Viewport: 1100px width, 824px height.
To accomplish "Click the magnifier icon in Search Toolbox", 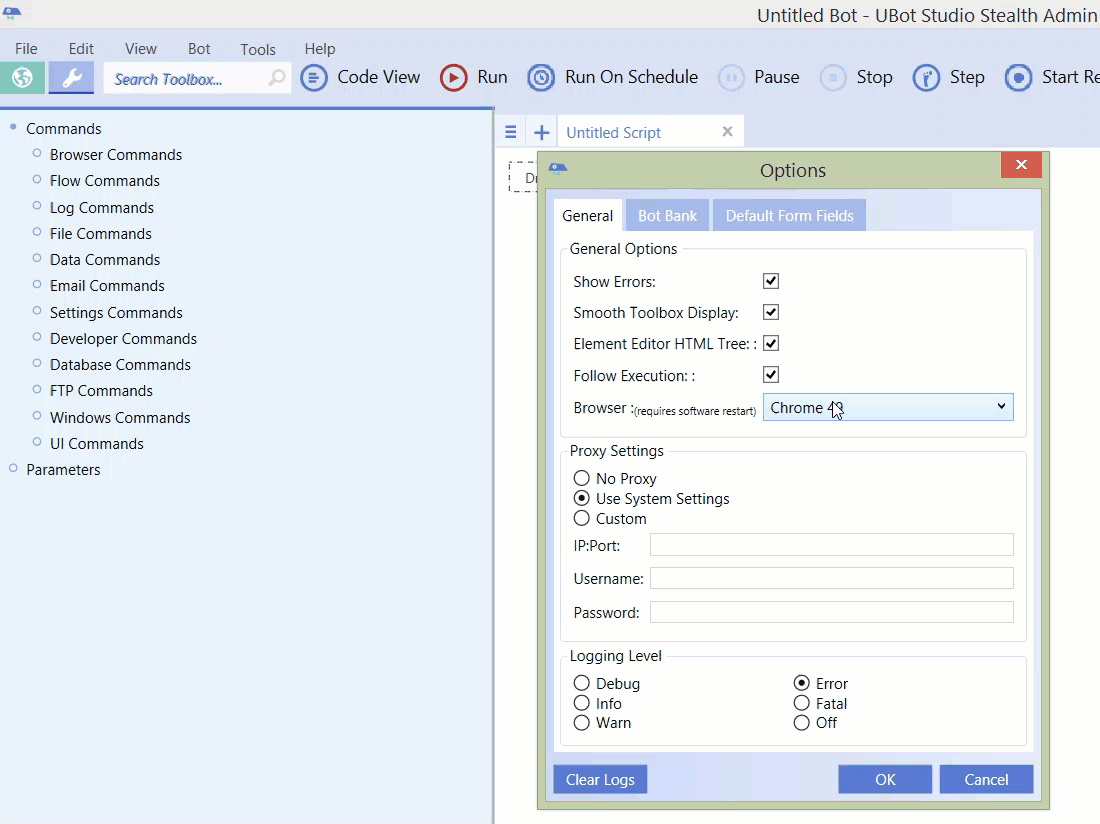I will (x=277, y=77).
